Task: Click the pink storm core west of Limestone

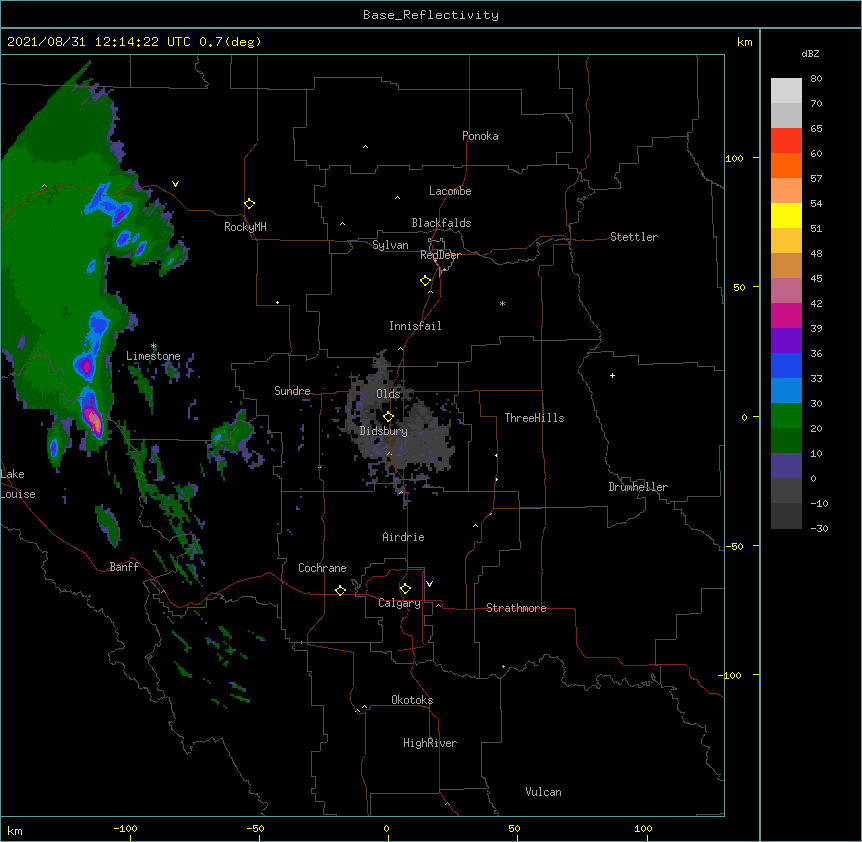Action: coord(94,422)
